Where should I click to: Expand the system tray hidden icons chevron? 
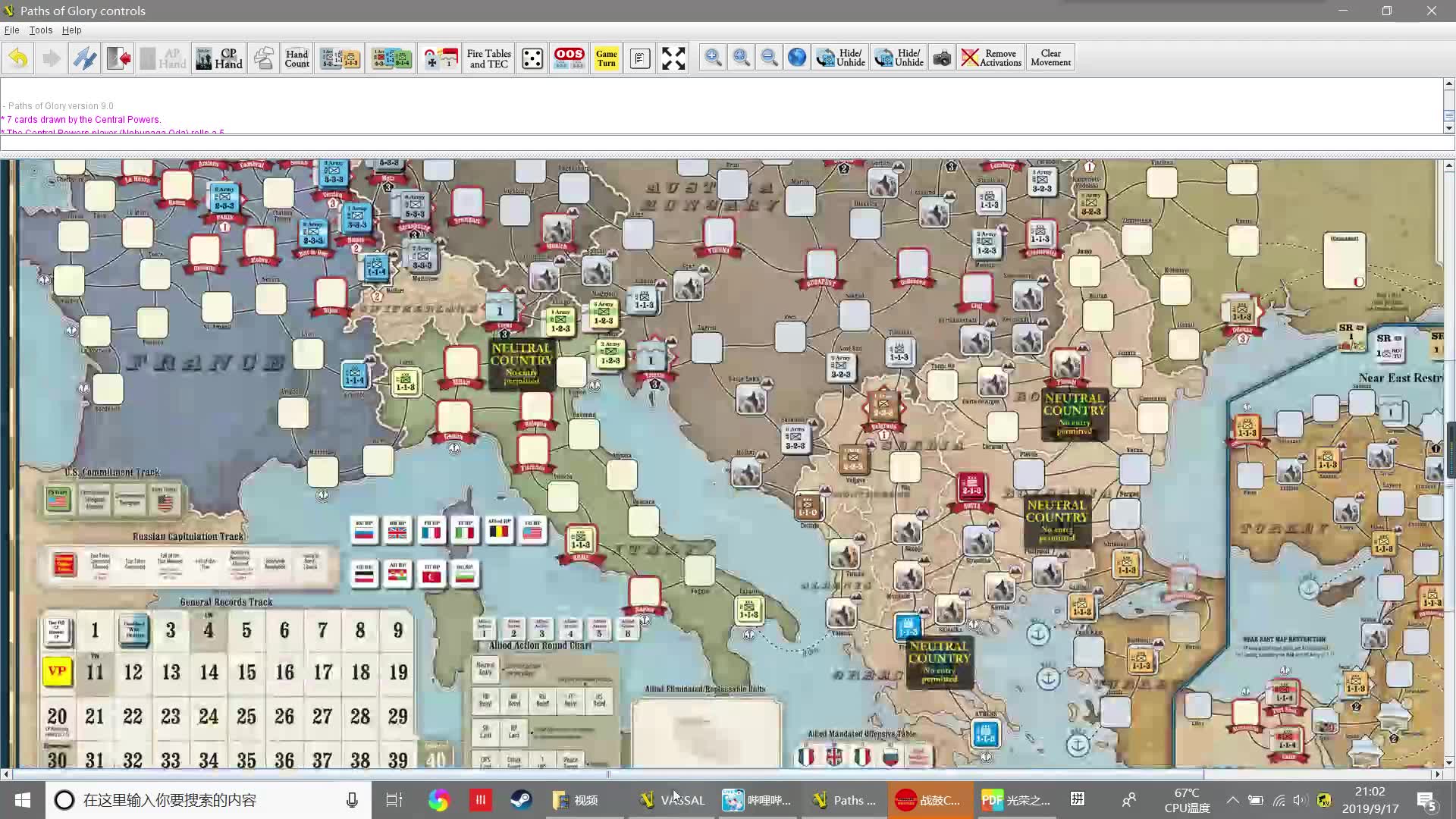pyautogui.click(x=1232, y=800)
